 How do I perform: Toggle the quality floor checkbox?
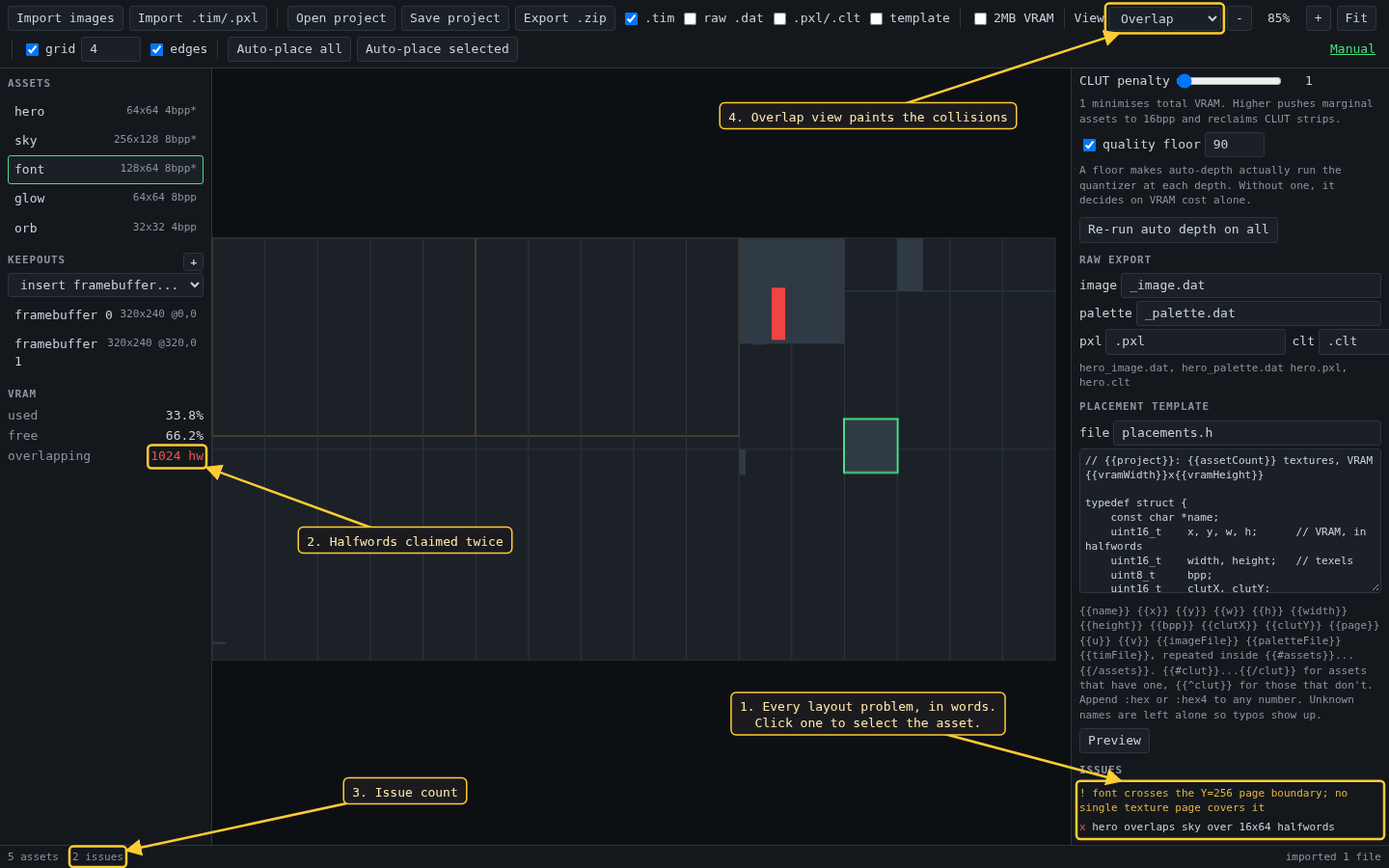(x=1089, y=145)
